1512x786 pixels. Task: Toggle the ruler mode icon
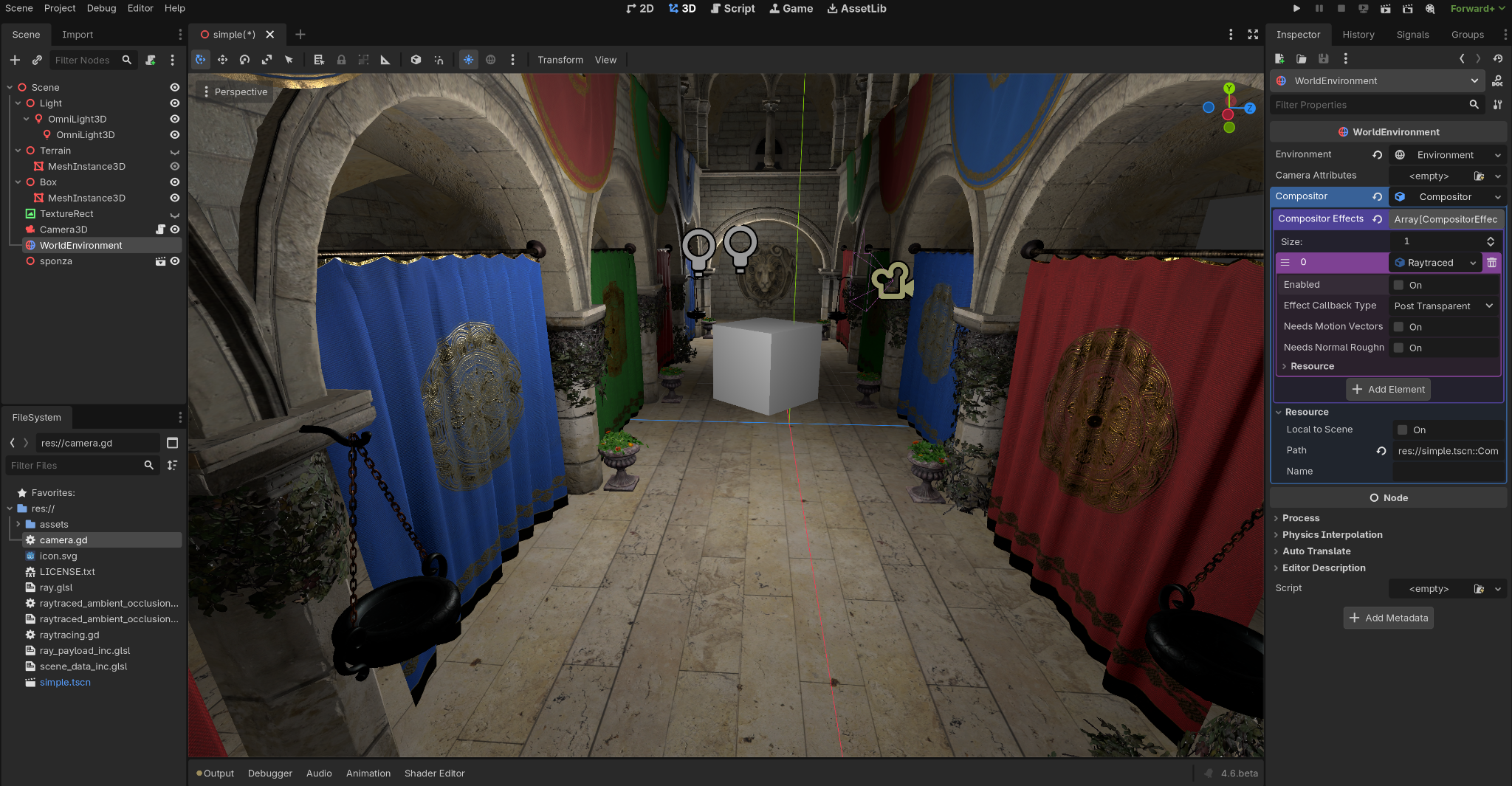click(x=385, y=60)
